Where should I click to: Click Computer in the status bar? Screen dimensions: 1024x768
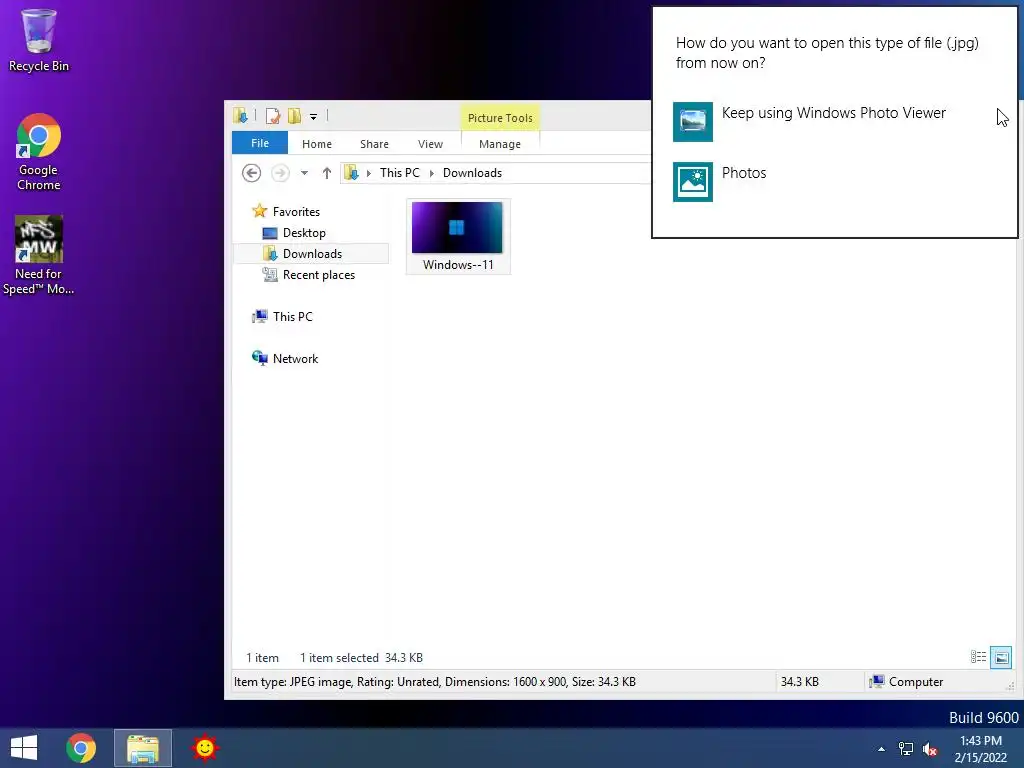(906, 682)
